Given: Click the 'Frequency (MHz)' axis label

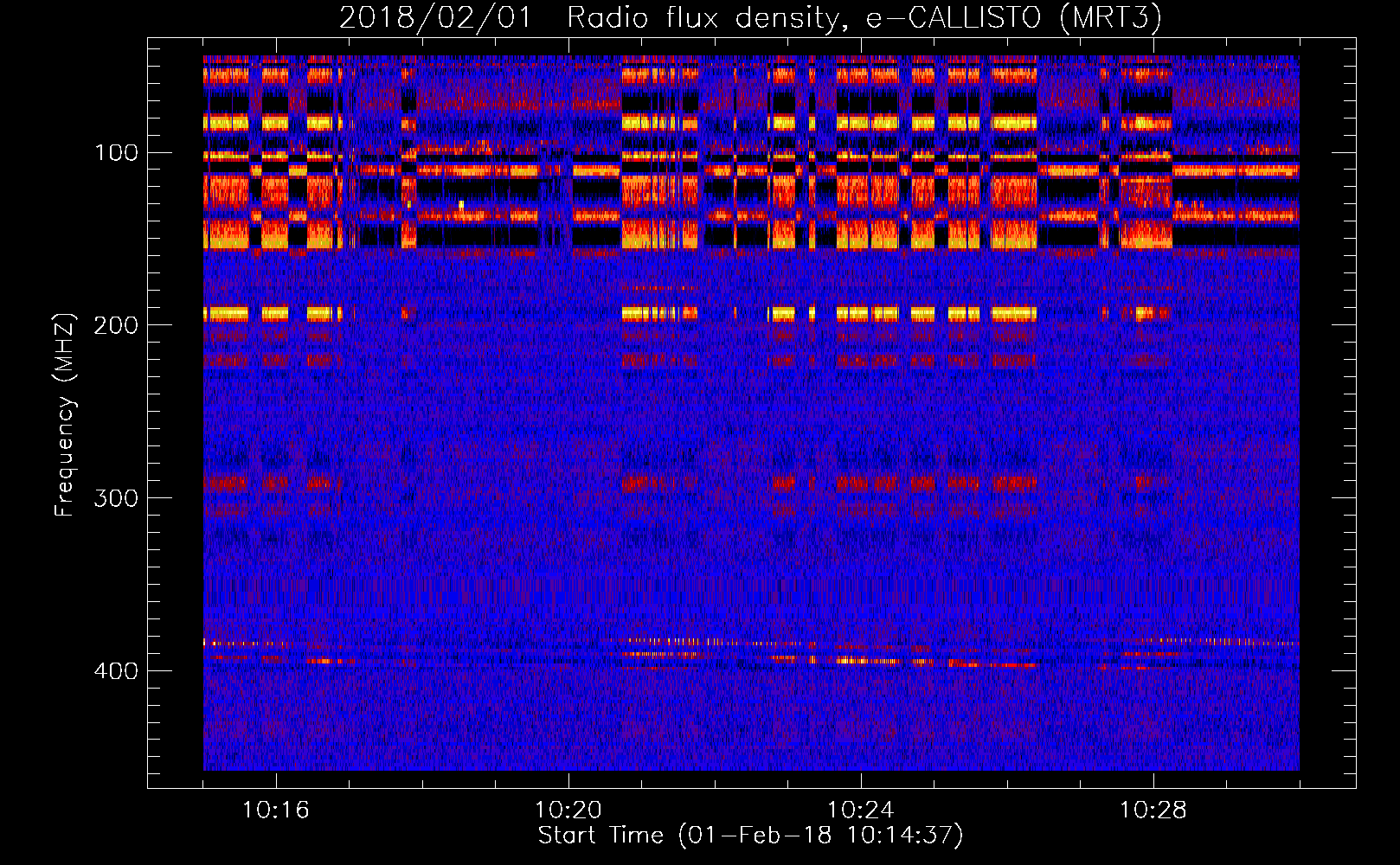Looking at the screenshot, I should [65, 414].
